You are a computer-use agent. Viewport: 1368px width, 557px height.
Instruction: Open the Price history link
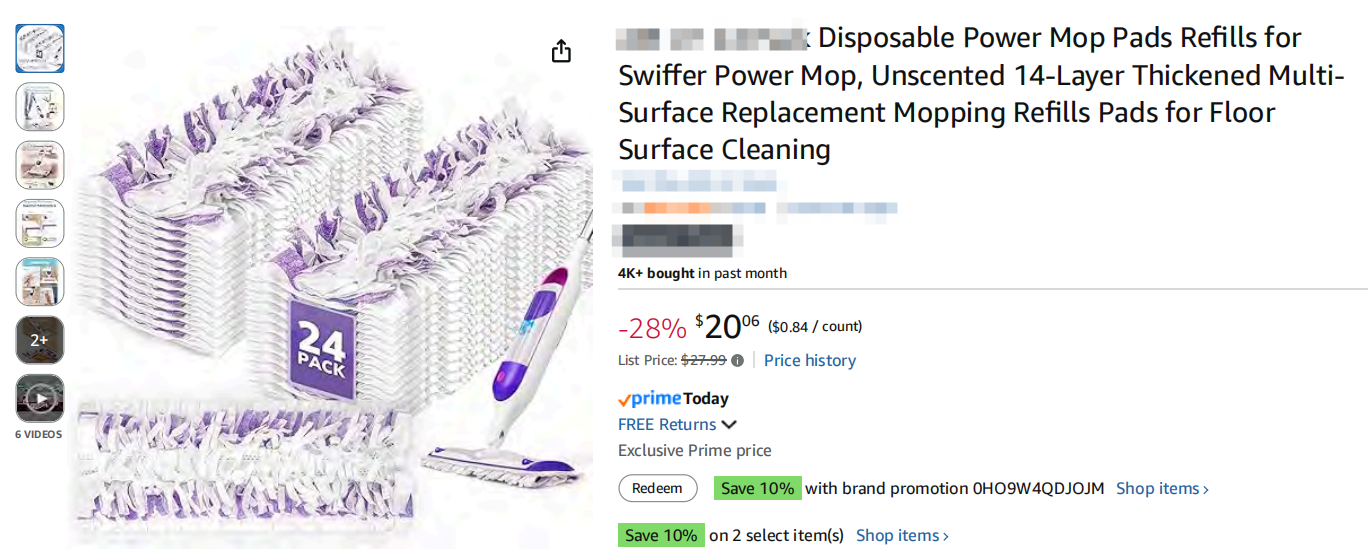tap(810, 361)
